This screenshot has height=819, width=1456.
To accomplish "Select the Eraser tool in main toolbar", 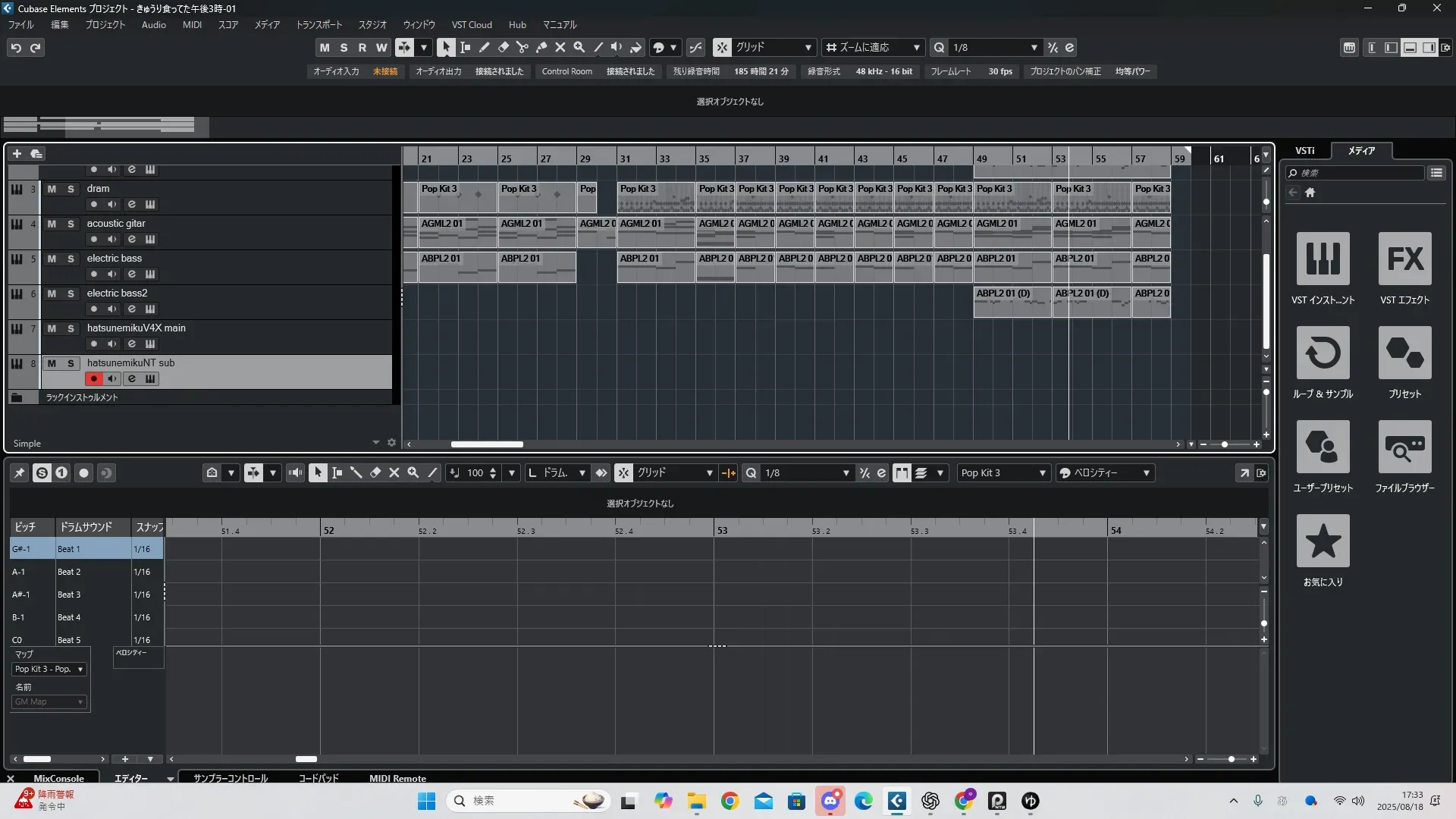I will point(503,48).
